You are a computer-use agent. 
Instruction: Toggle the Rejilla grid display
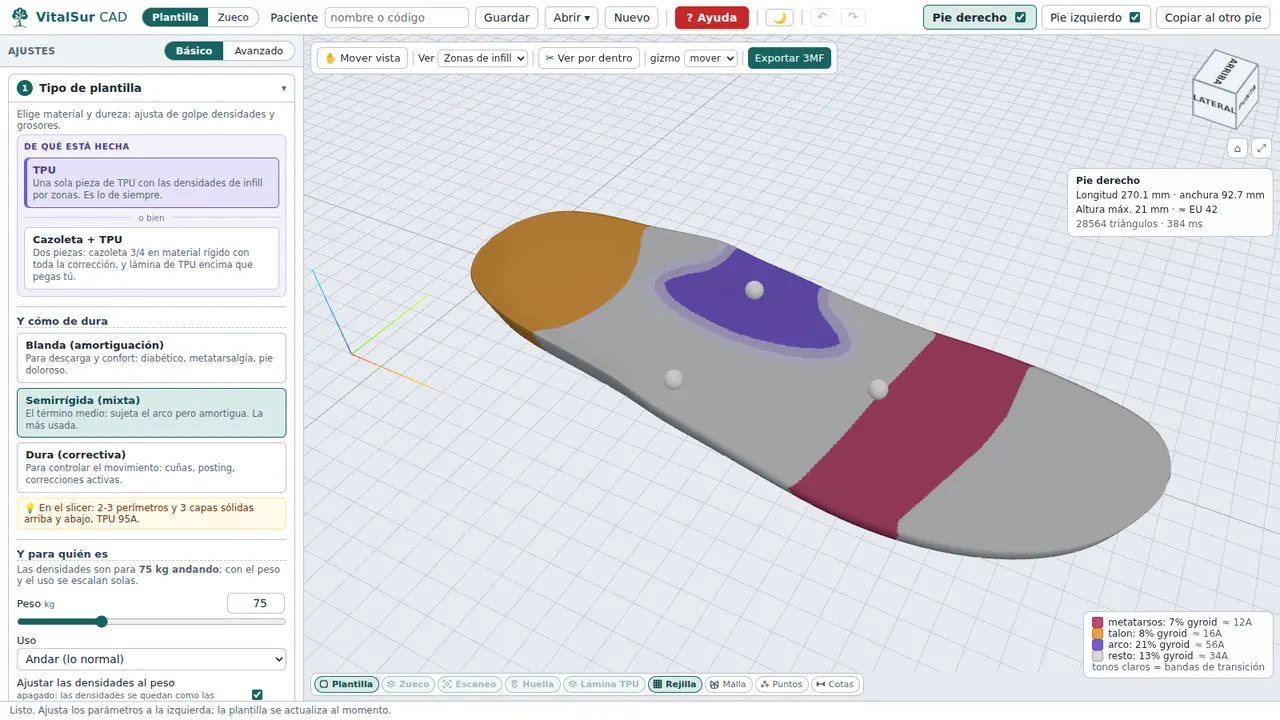click(x=675, y=685)
